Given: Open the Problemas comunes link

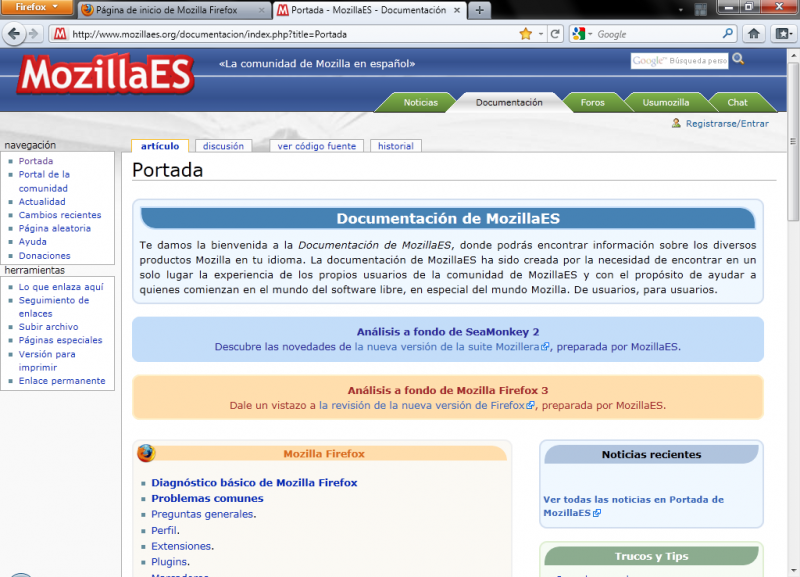Looking at the screenshot, I should point(207,498).
